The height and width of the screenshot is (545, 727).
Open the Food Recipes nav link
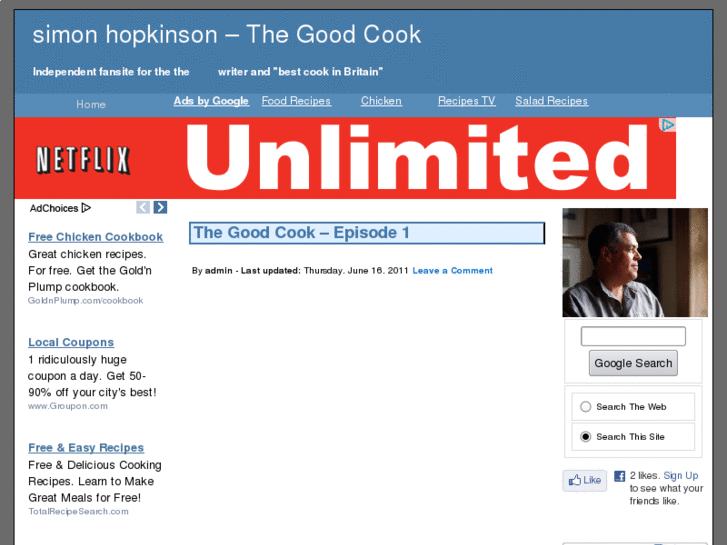point(296,101)
